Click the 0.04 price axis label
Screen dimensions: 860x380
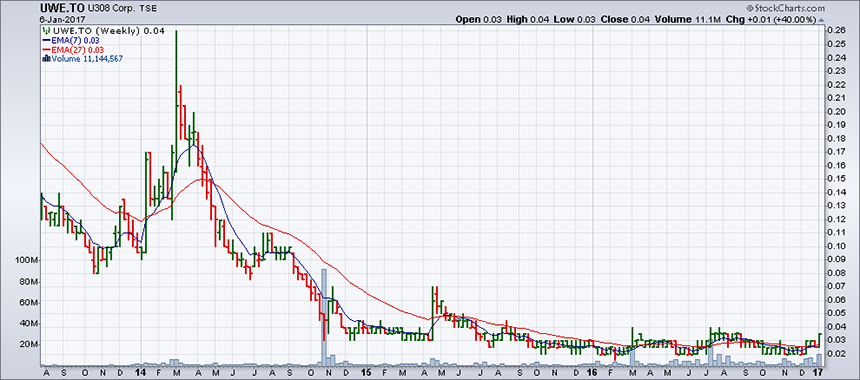836,327
